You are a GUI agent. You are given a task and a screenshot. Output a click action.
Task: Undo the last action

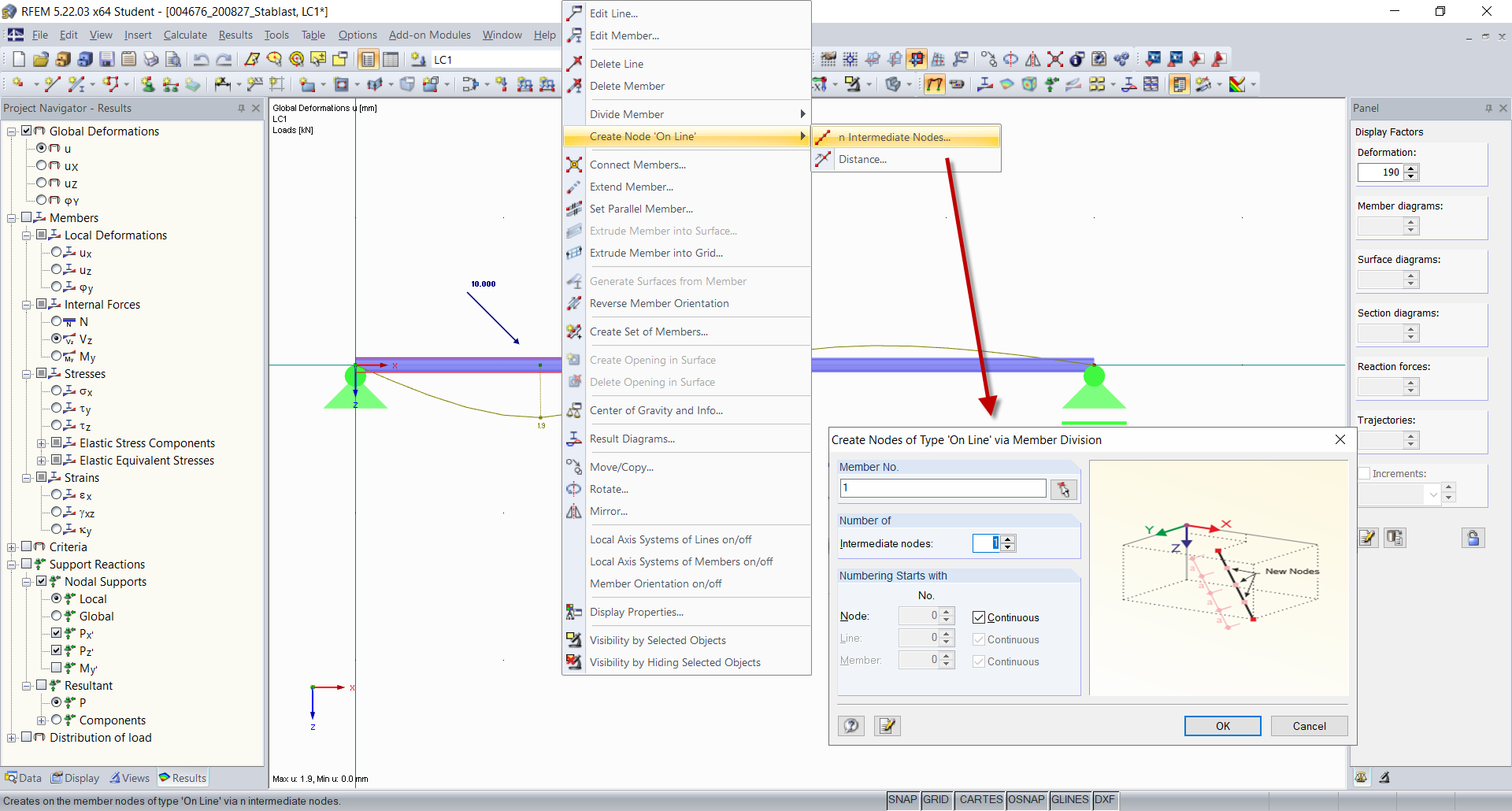point(202,59)
